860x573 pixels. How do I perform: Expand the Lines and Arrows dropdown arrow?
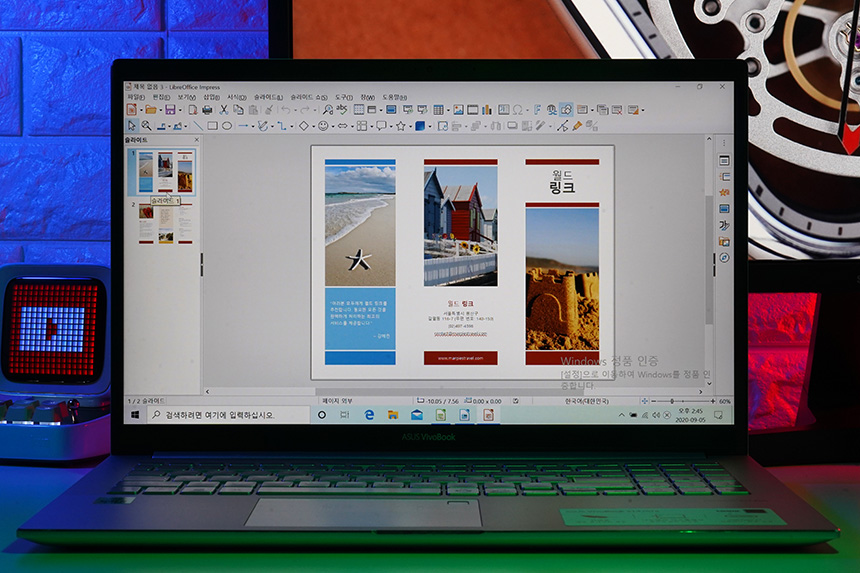tap(252, 127)
